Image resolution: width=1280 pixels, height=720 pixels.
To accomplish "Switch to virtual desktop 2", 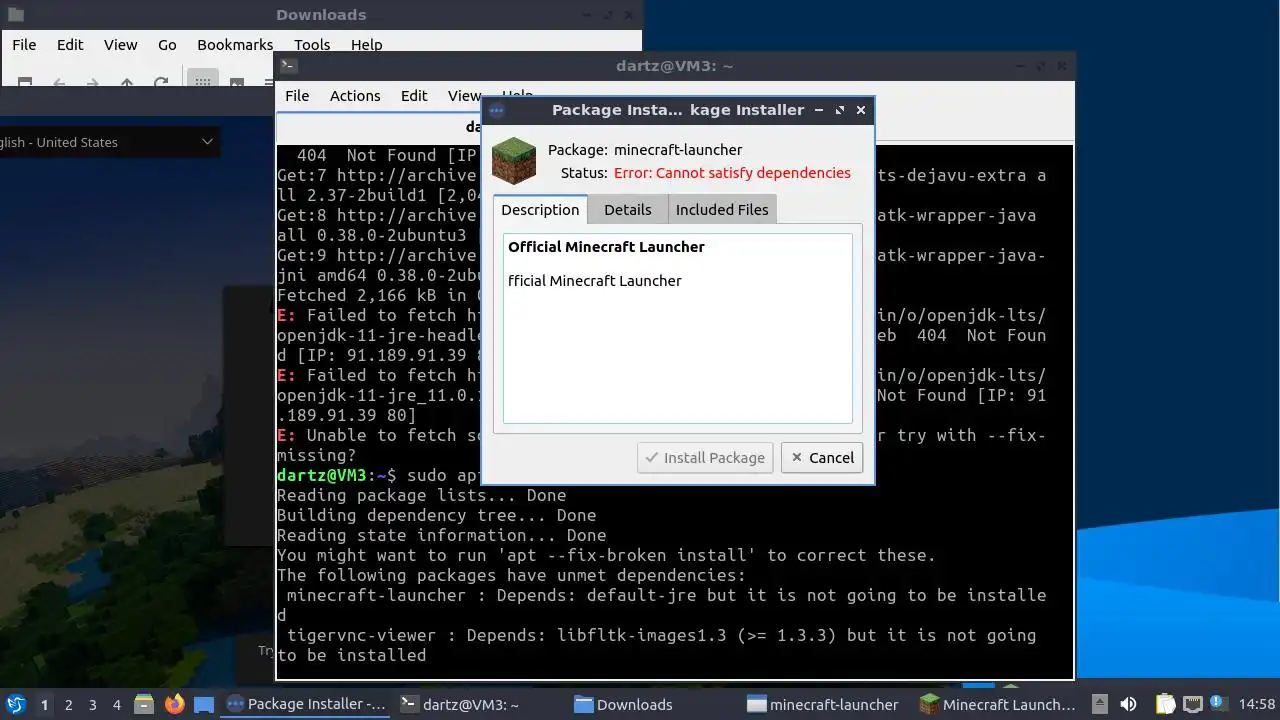I will [68, 705].
